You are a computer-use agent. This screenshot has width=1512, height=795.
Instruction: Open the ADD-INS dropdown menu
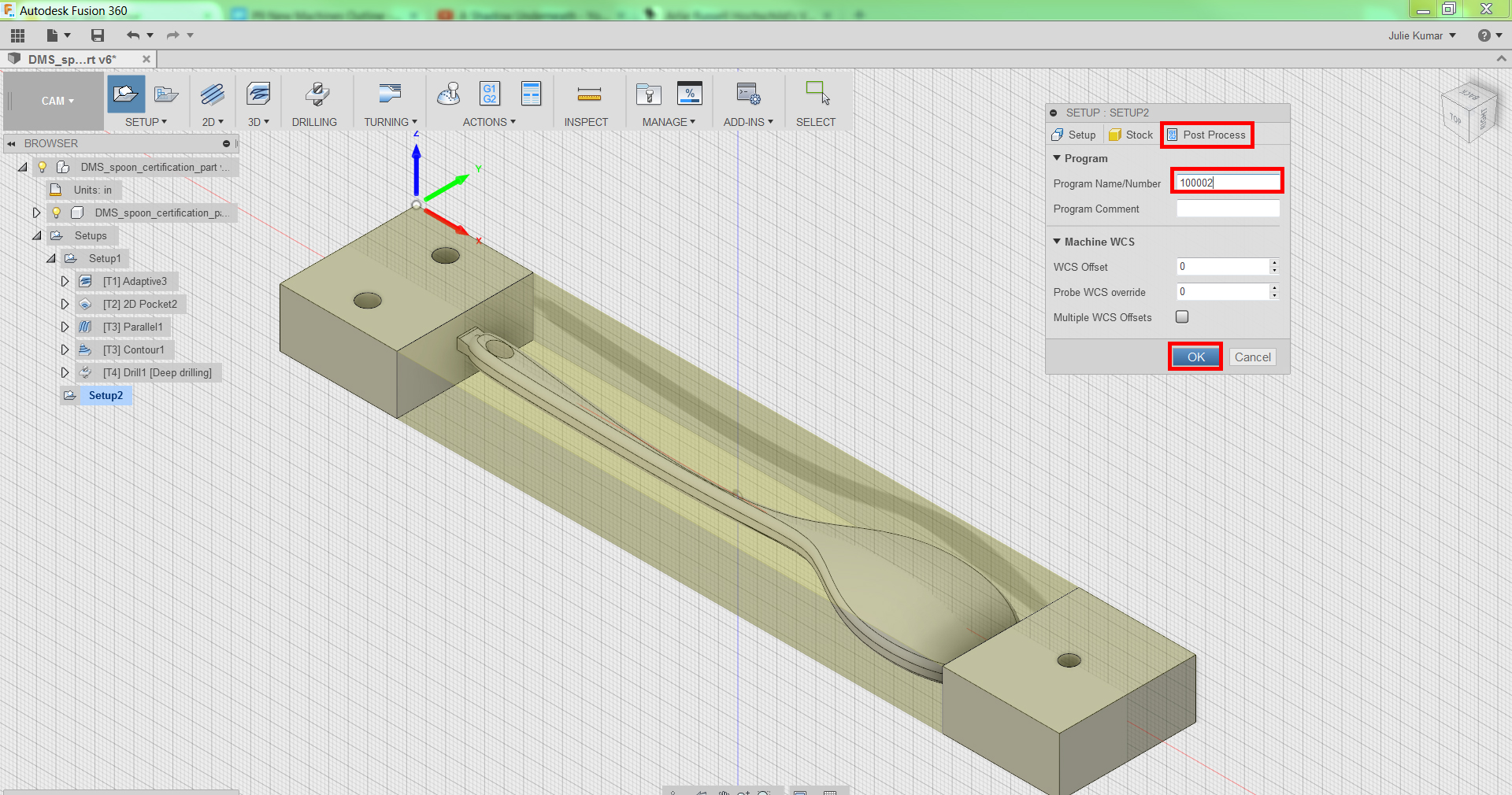click(x=748, y=122)
